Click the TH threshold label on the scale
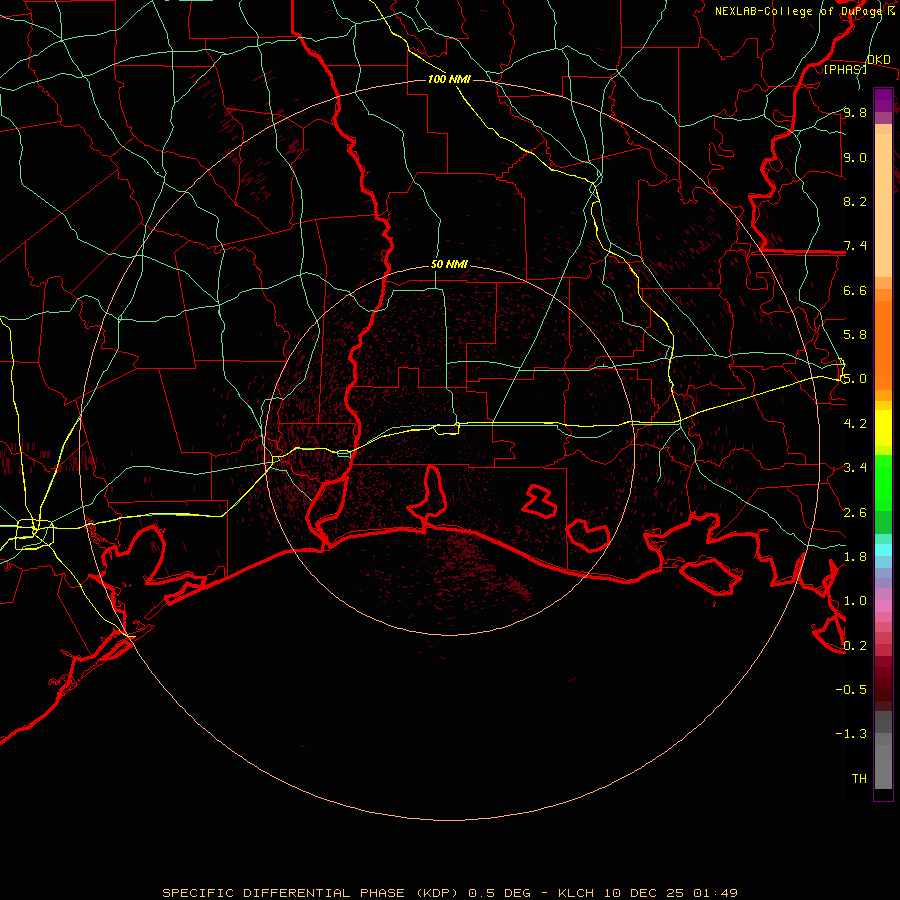This screenshot has width=900, height=900. pos(859,778)
